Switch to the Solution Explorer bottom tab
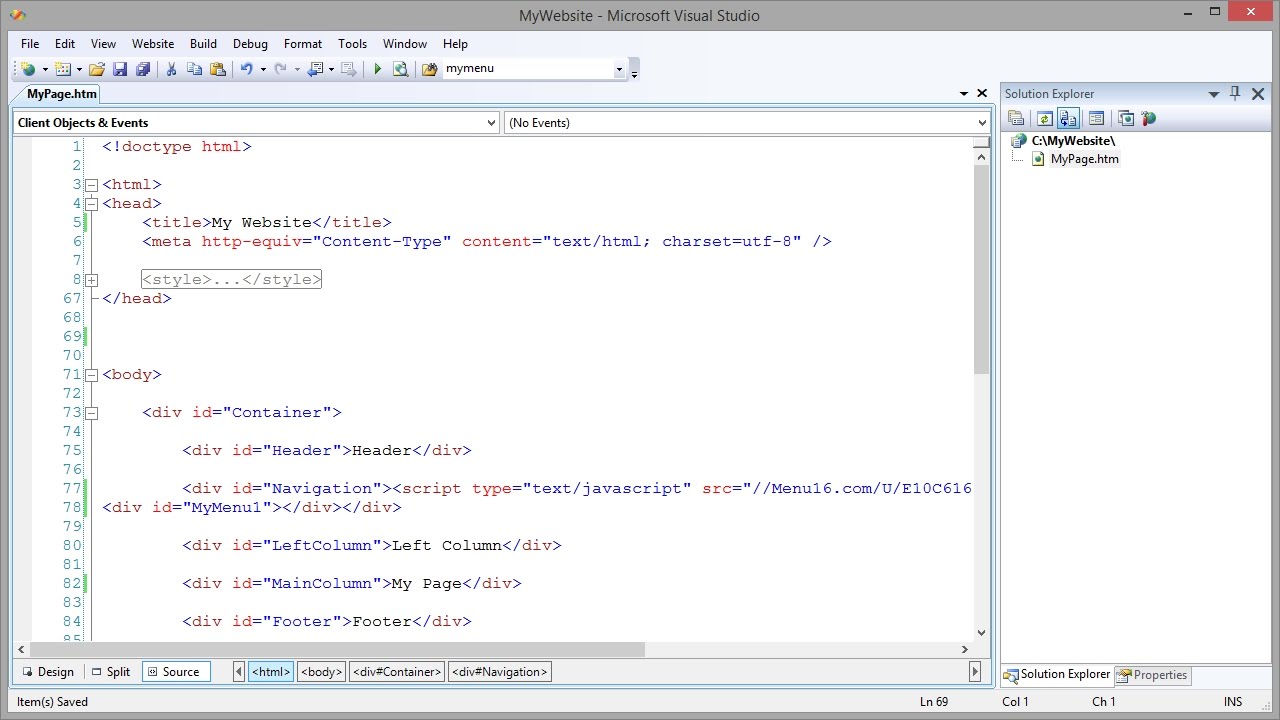The image size is (1280, 720). click(1058, 675)
